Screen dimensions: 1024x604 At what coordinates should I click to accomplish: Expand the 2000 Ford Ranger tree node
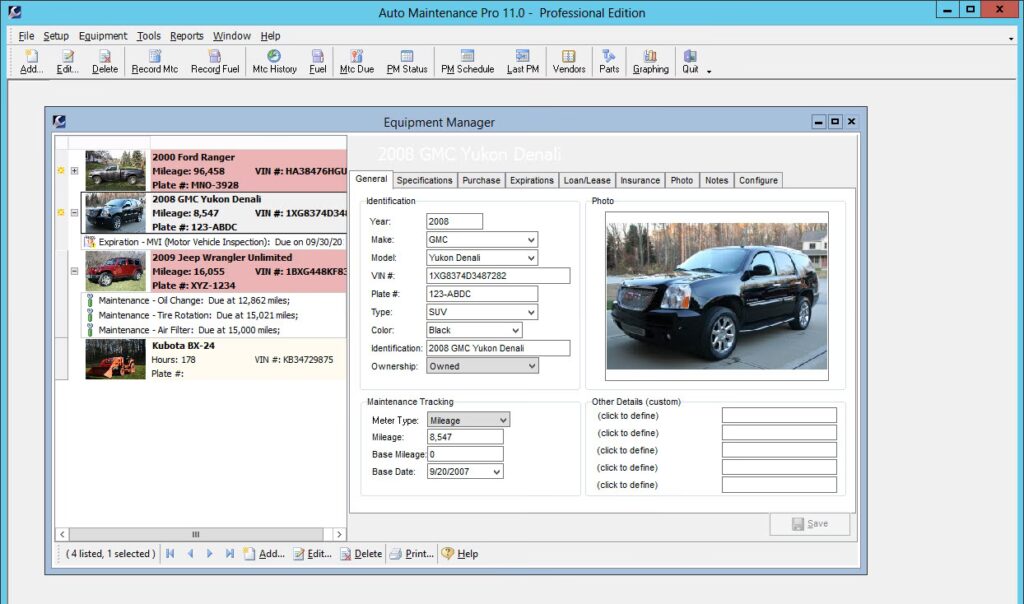pos(74,171)
